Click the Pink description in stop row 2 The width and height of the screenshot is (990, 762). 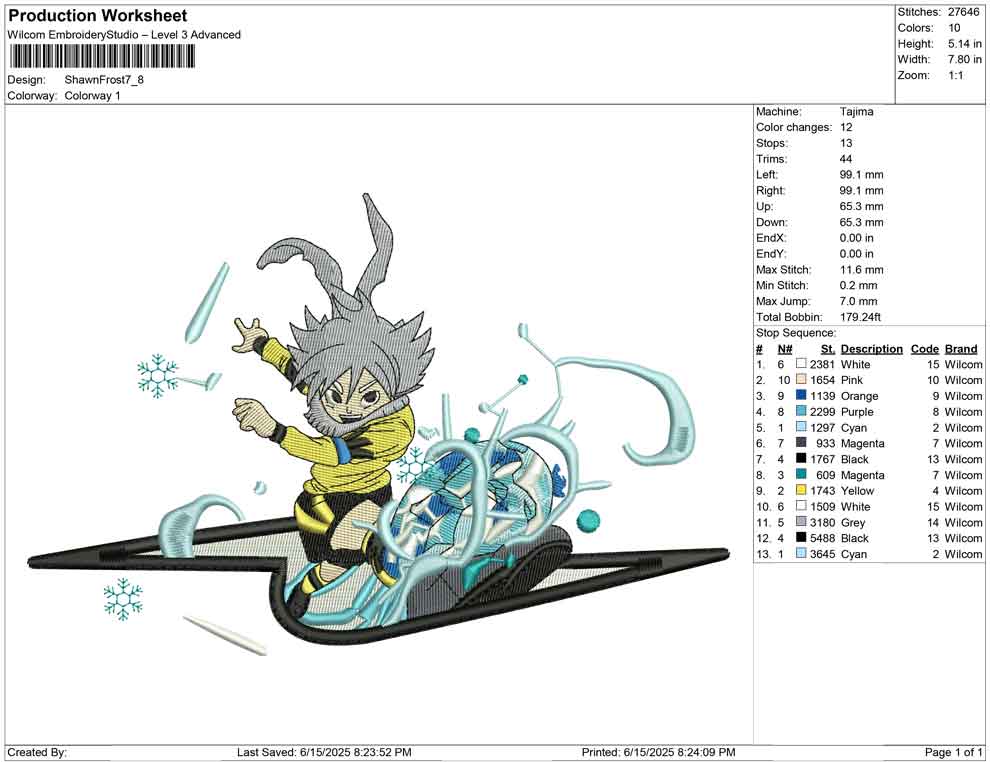pyautogui.click(x=852, y=380)
